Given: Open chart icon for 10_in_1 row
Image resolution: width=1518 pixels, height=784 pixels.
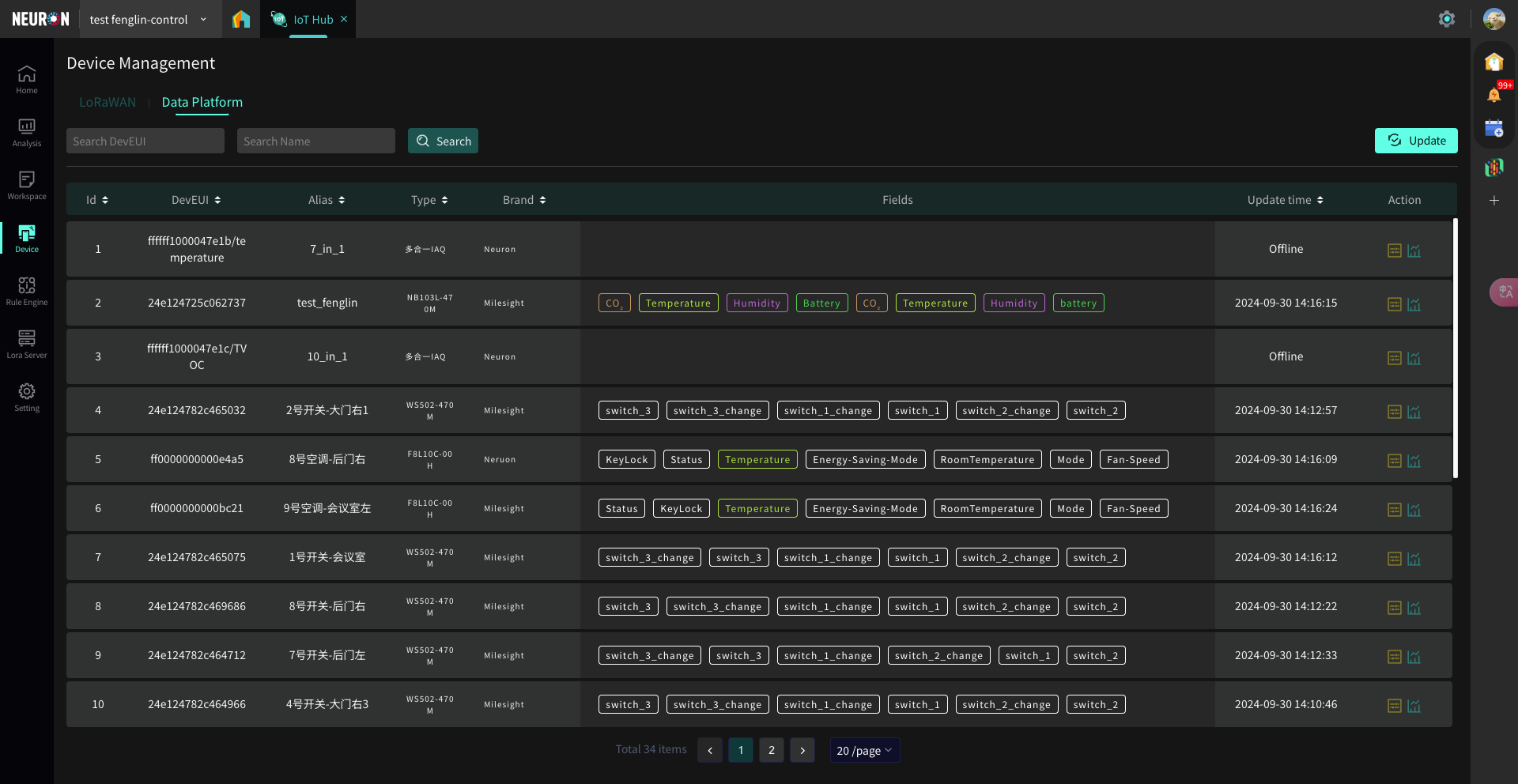Looking at the screenshot, I should pos(1414,358).
